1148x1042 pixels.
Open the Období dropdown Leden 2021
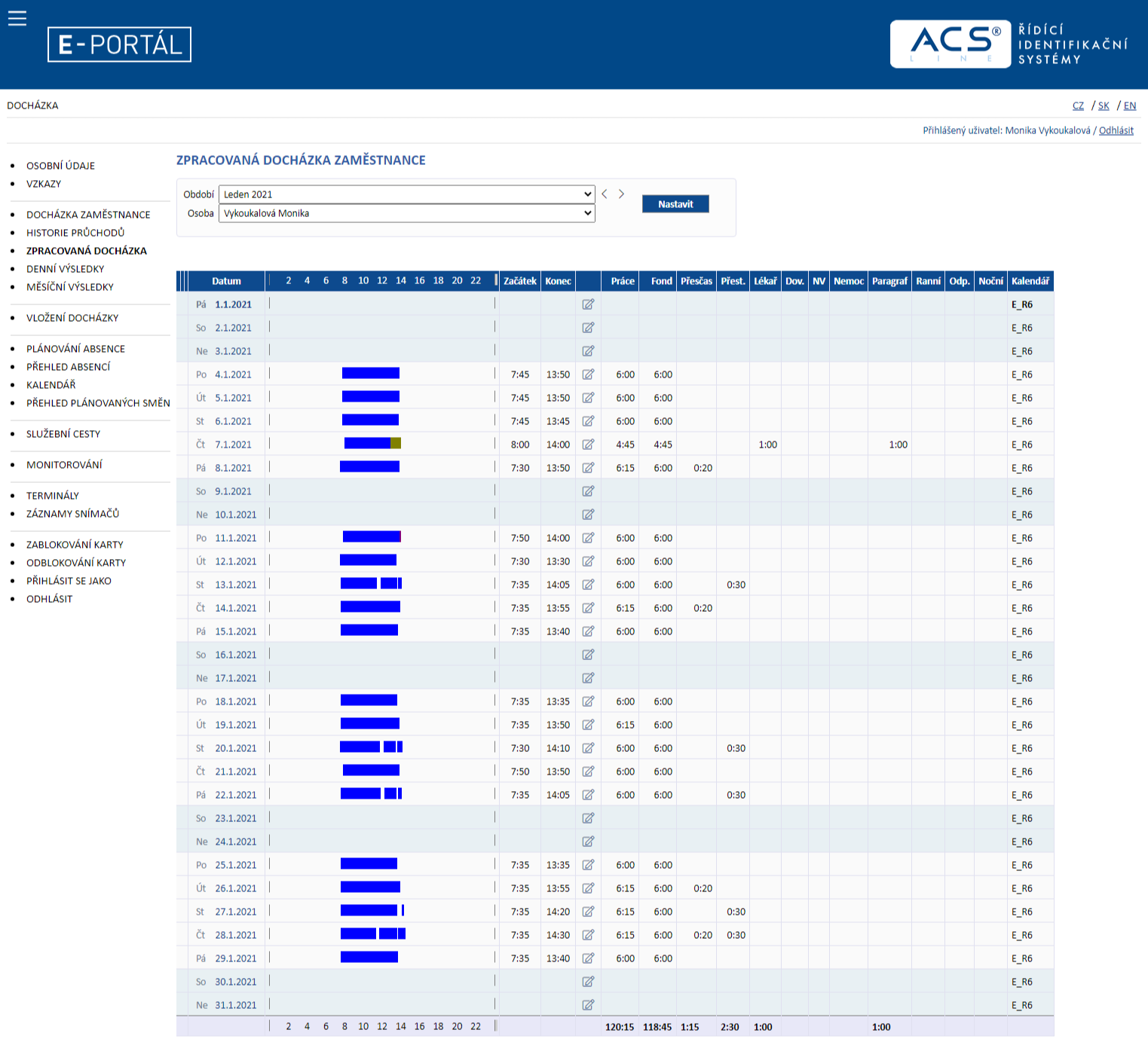click(407, 194)
